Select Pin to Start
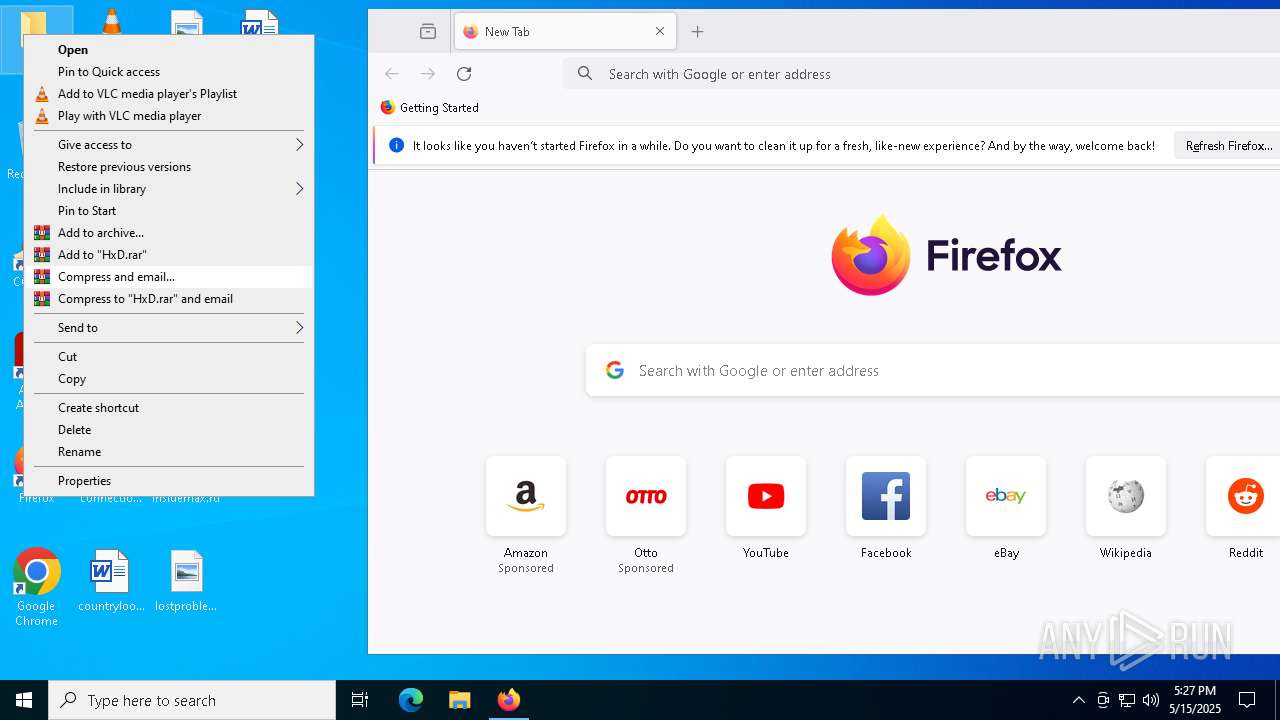 pyautogui.click(x=169, y=211)
